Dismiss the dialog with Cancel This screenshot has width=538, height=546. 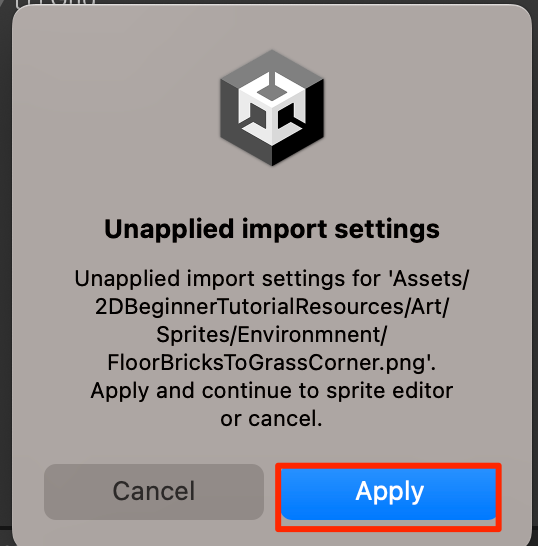pyautogui.click(x=154, y=492)
